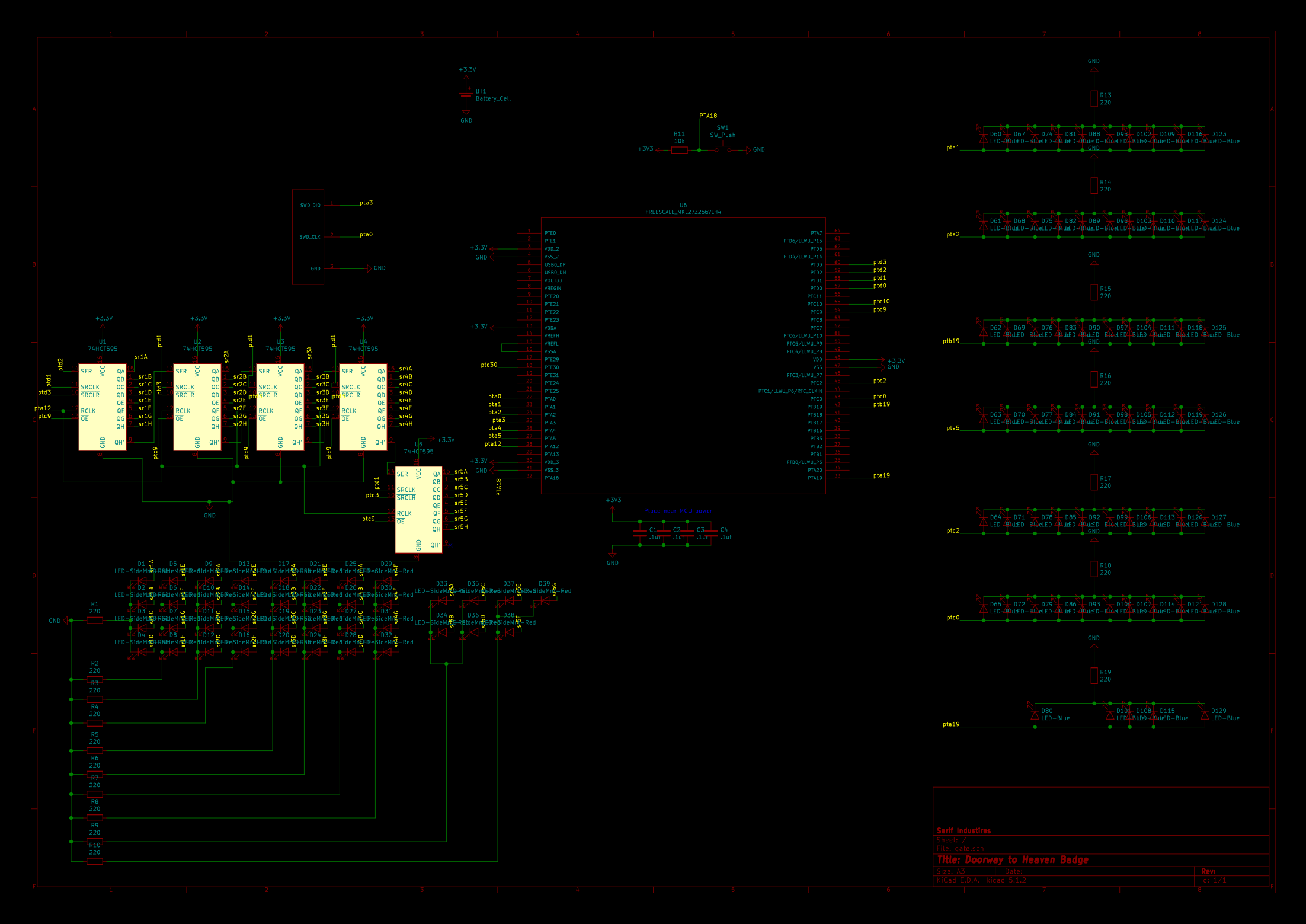This screenshot has width=1306, height=924.
Task: Select the sr4A label beside U4
Action: tap(405, 369)
